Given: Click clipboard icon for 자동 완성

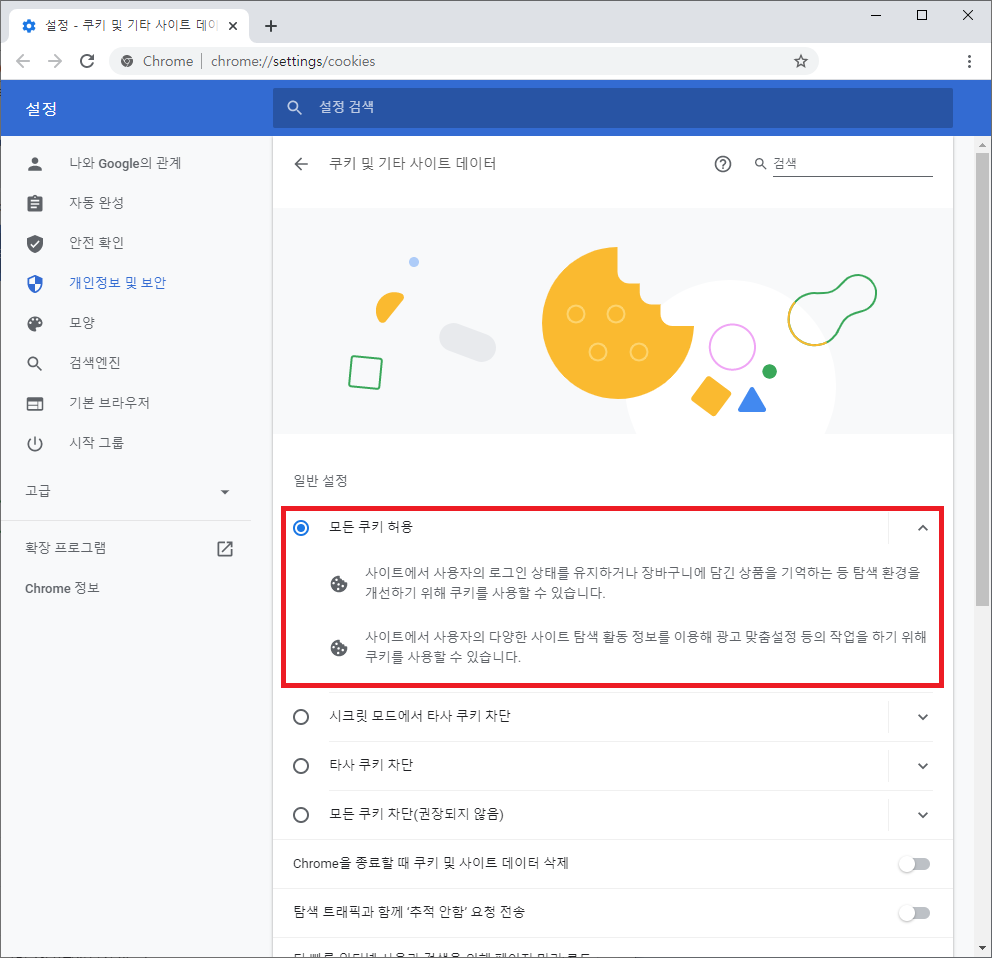Looking at the screenshot, I should point(35,203).
